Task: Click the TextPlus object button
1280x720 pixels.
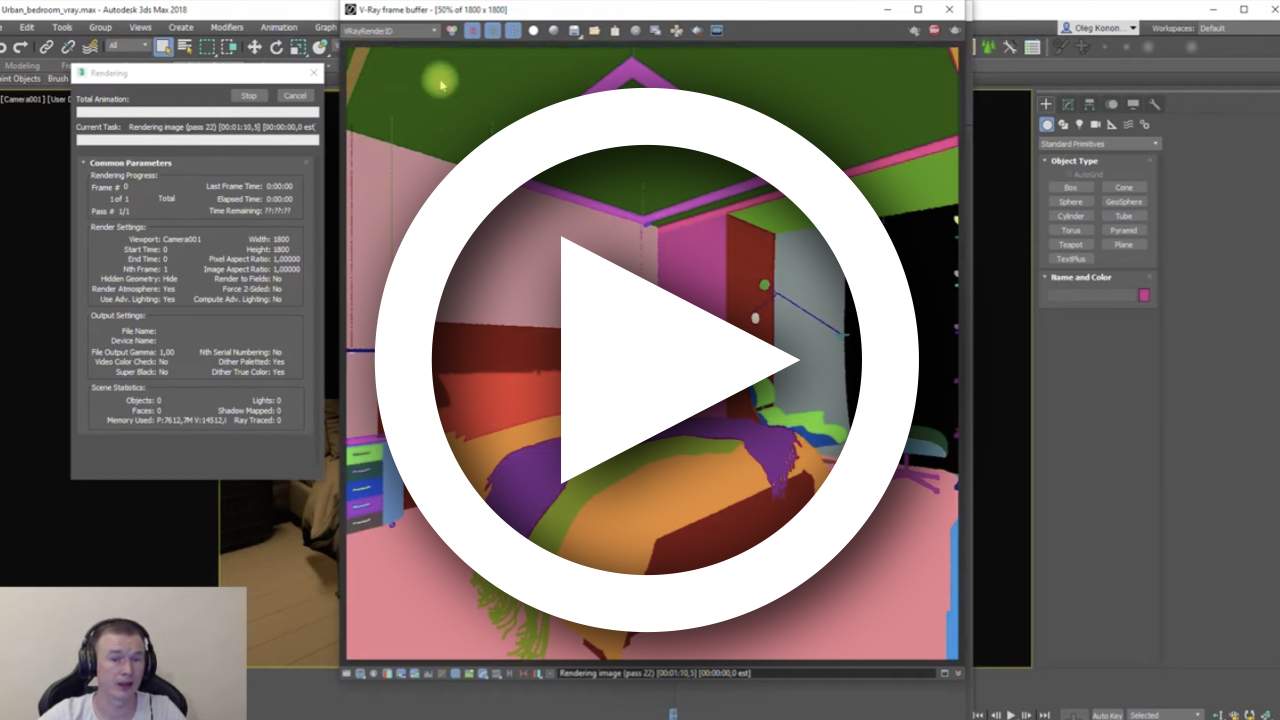Action: [1071, 259]
